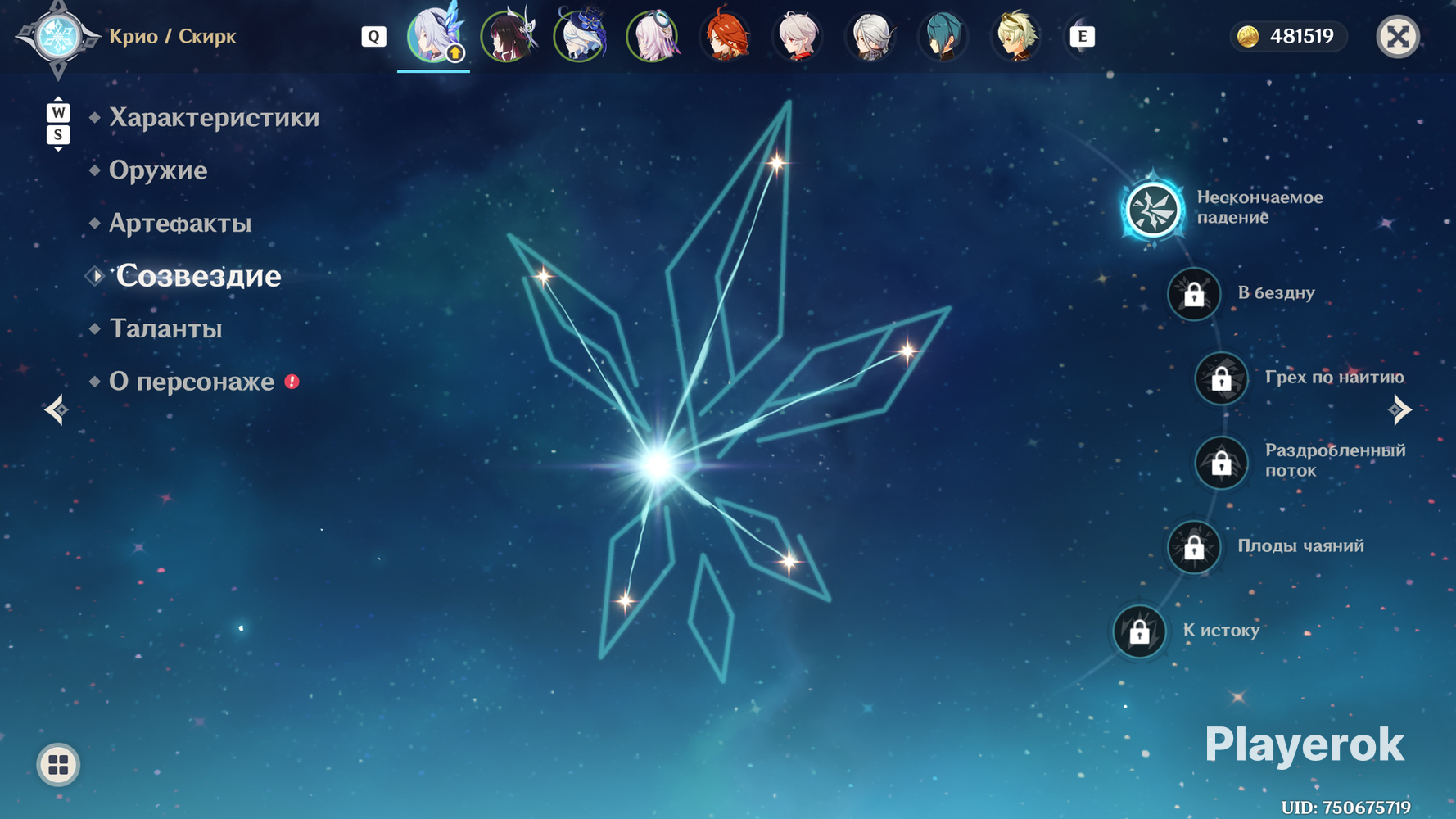Click the locked Грех по наитию icon

[1221, 378]
